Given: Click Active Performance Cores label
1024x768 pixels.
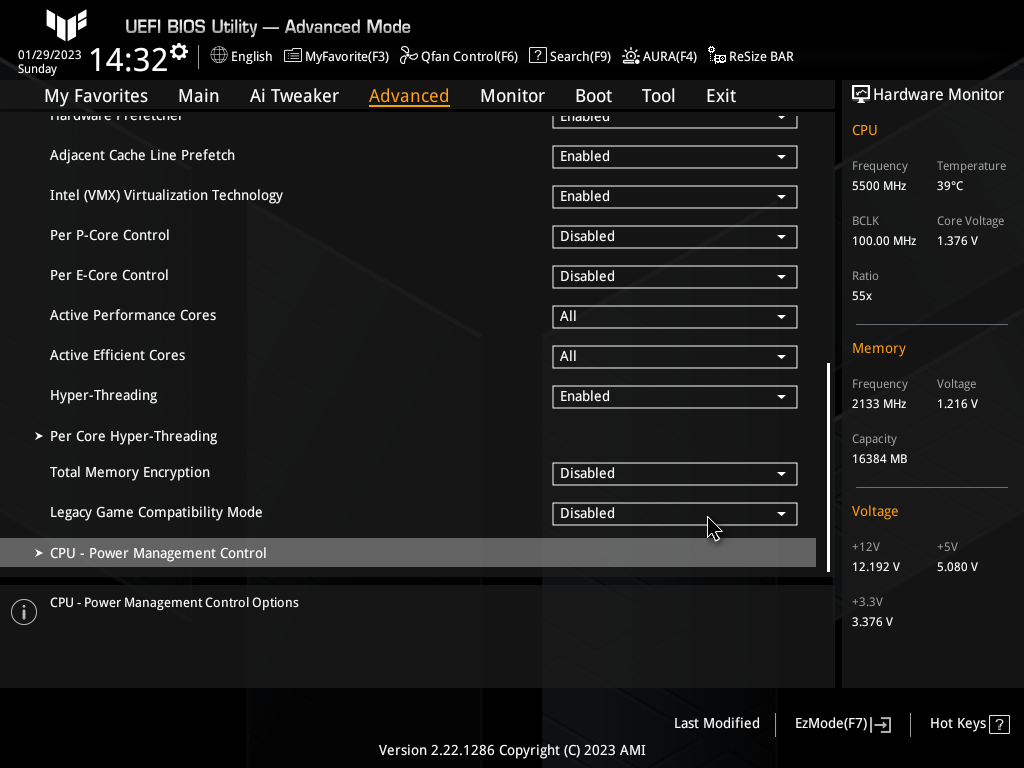Looking at the screenshot, I should pos(133,315).
